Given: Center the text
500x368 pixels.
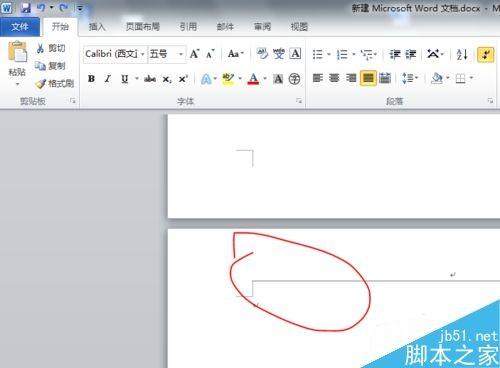Looking at the screenshot, I should coord(334,78).
